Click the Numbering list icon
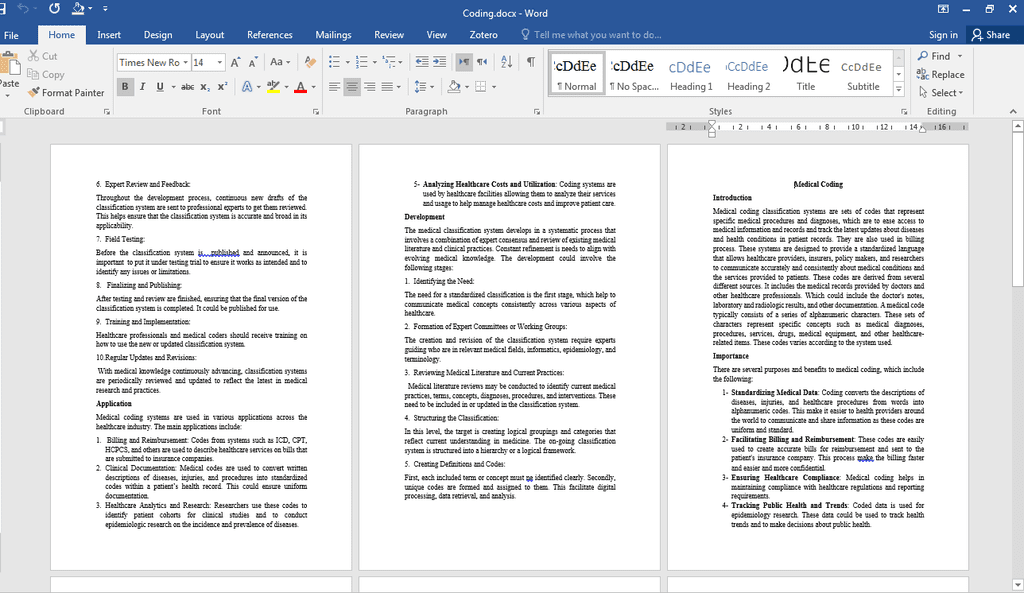The height and width of the screenshot is (593, 1024). pyautogui.click(x=362, y=62)
